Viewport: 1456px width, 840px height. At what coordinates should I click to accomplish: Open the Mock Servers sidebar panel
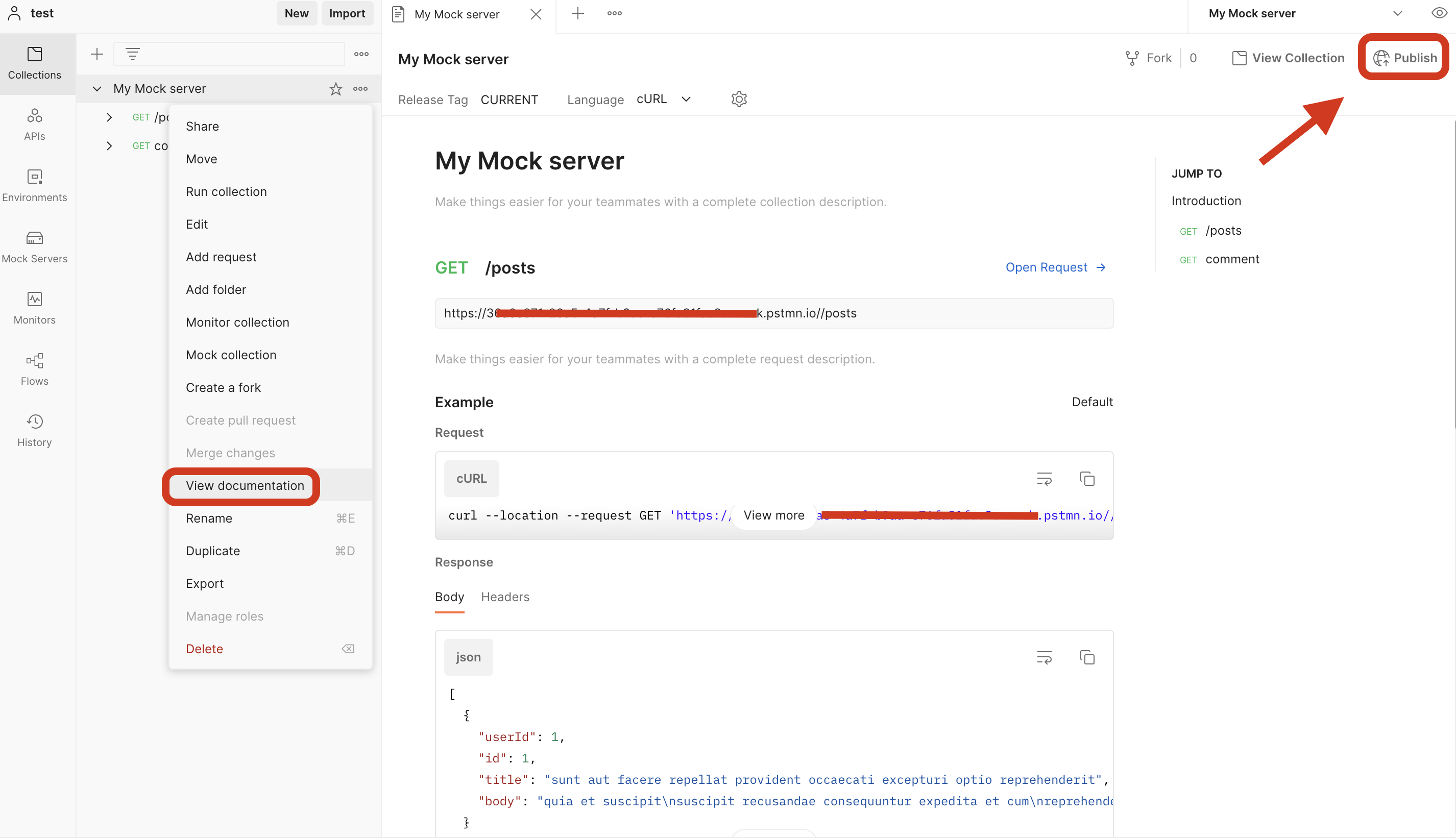(x=35, y=246)
